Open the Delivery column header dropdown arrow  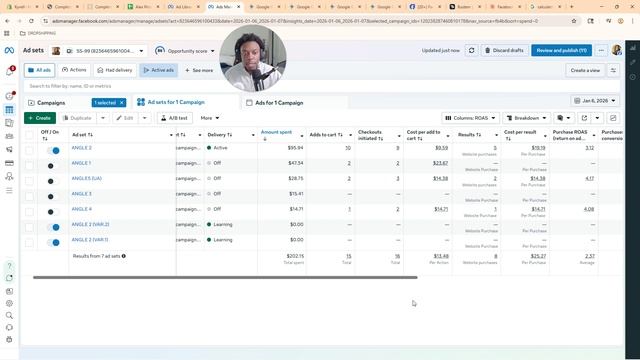[253, 135]
